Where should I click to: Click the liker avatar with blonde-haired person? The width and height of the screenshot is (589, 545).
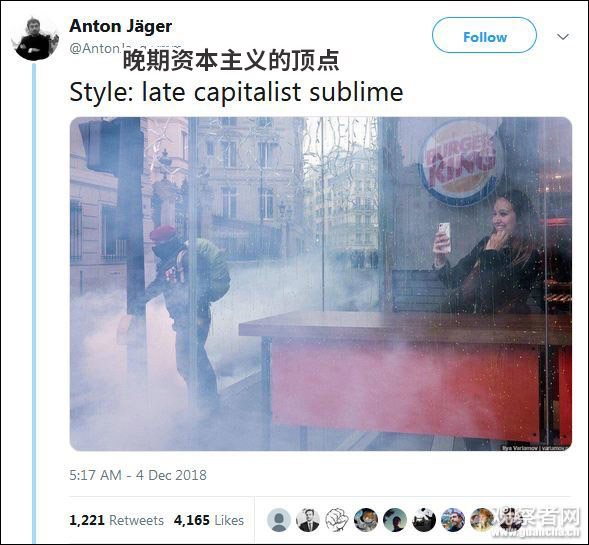[482, 520]
